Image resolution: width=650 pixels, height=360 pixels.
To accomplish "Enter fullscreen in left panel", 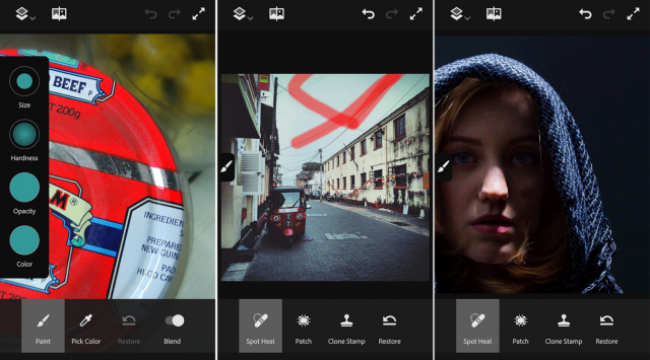I will click(199, 14).
